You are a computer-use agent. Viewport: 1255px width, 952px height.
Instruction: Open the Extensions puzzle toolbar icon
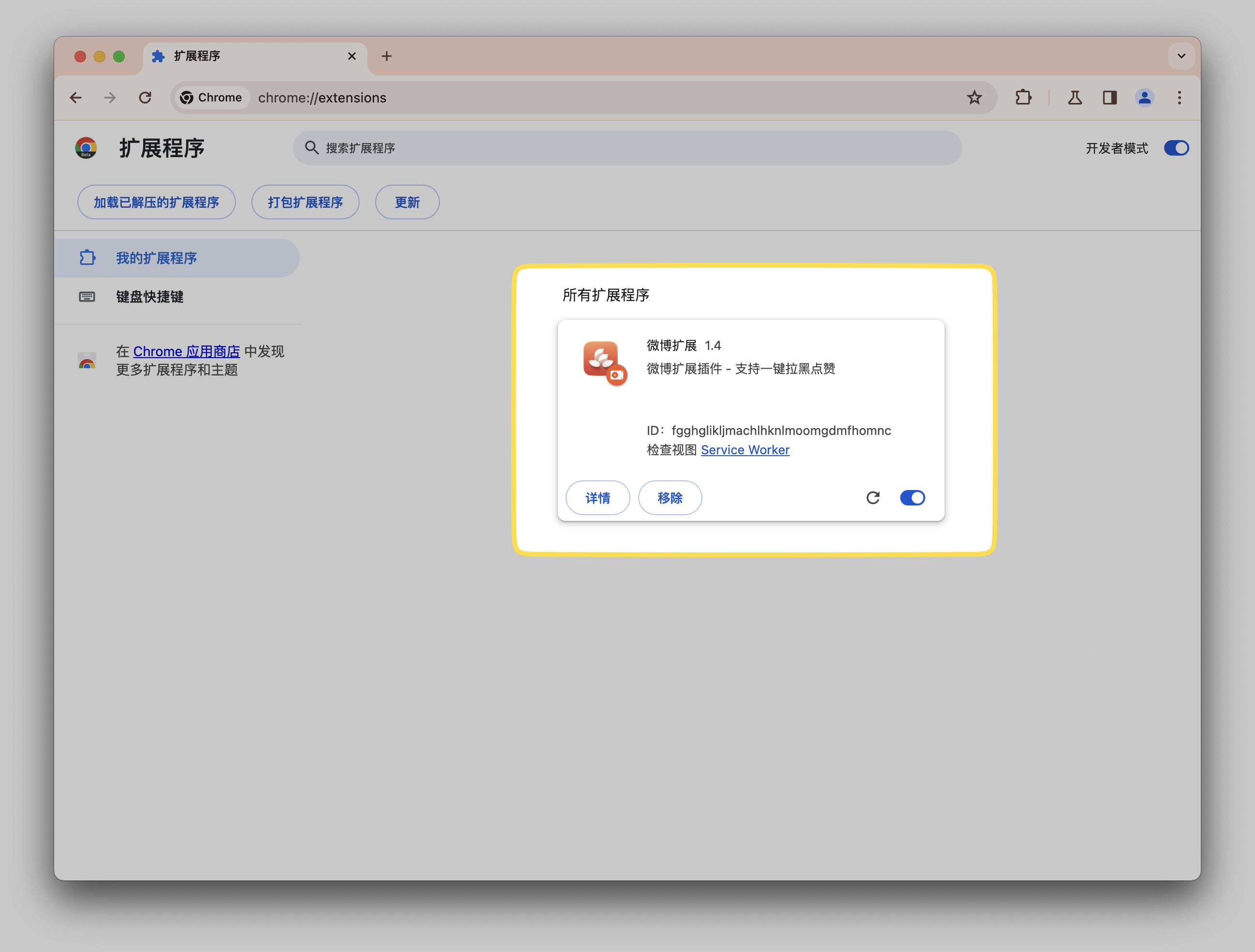coord(1023,98)
